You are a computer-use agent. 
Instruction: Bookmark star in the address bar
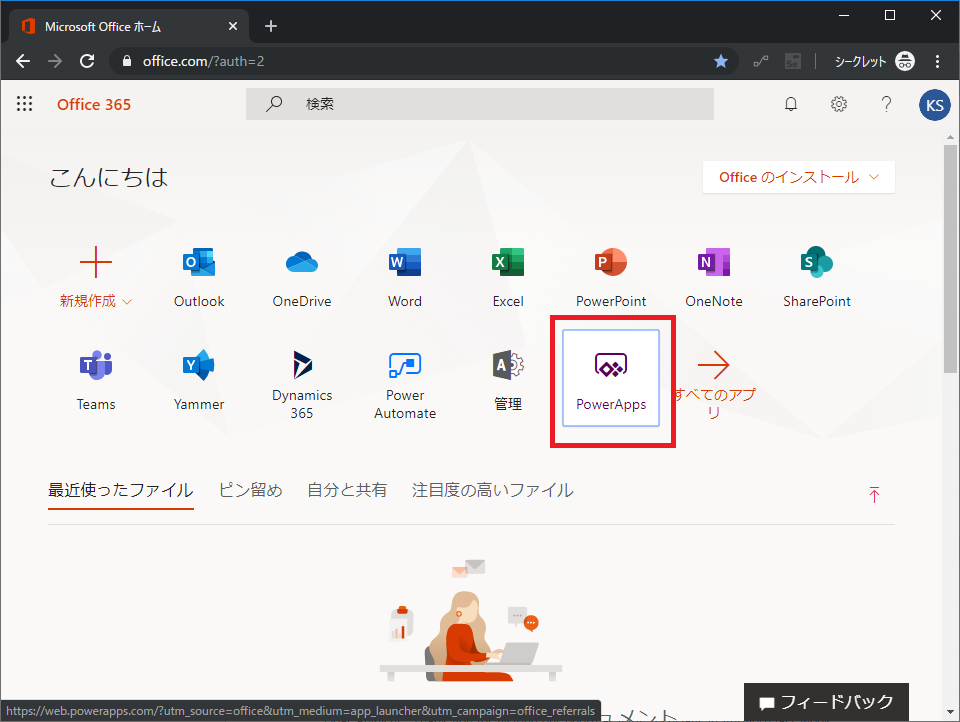coord(721,61)
